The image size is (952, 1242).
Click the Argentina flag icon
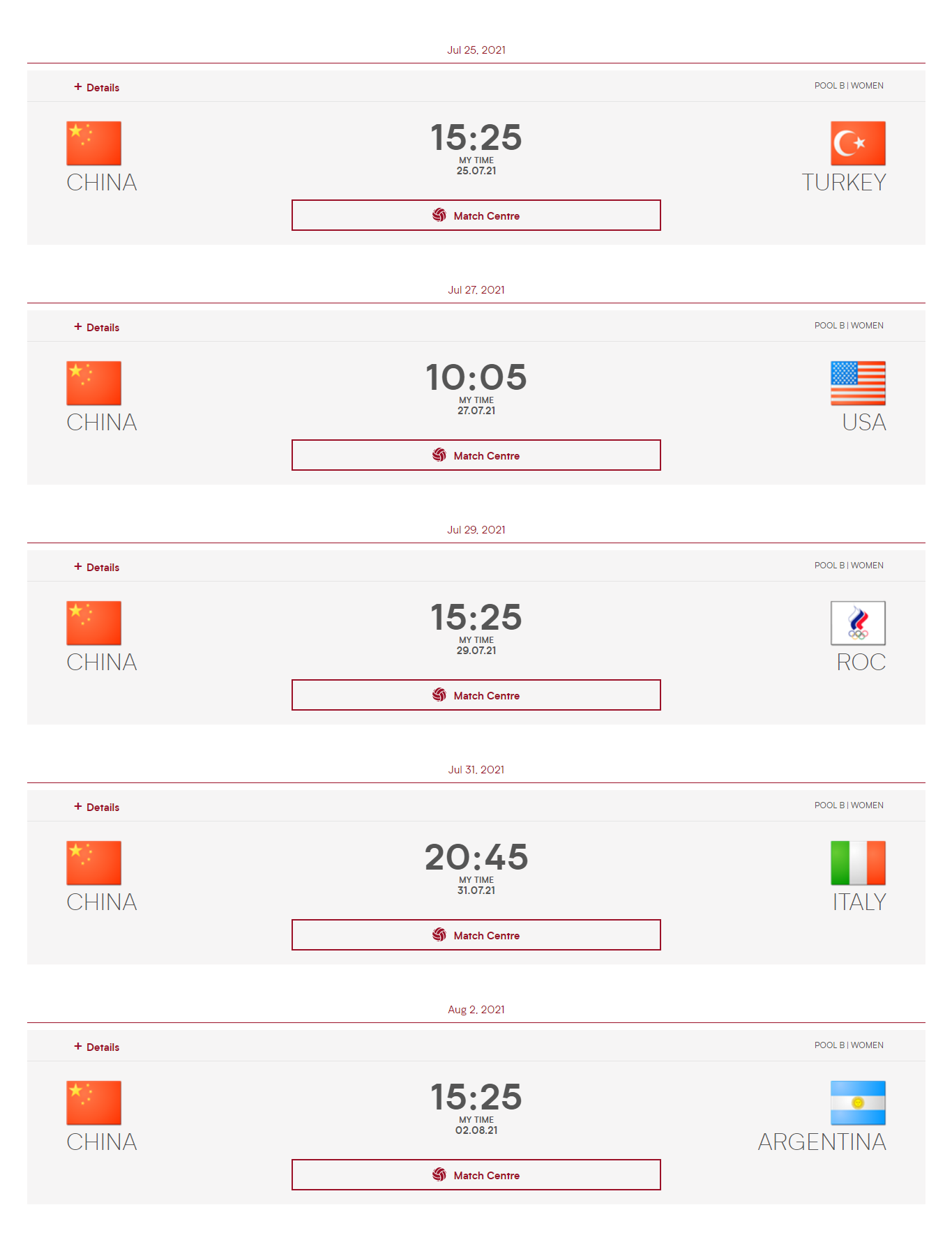(858, 1103)
